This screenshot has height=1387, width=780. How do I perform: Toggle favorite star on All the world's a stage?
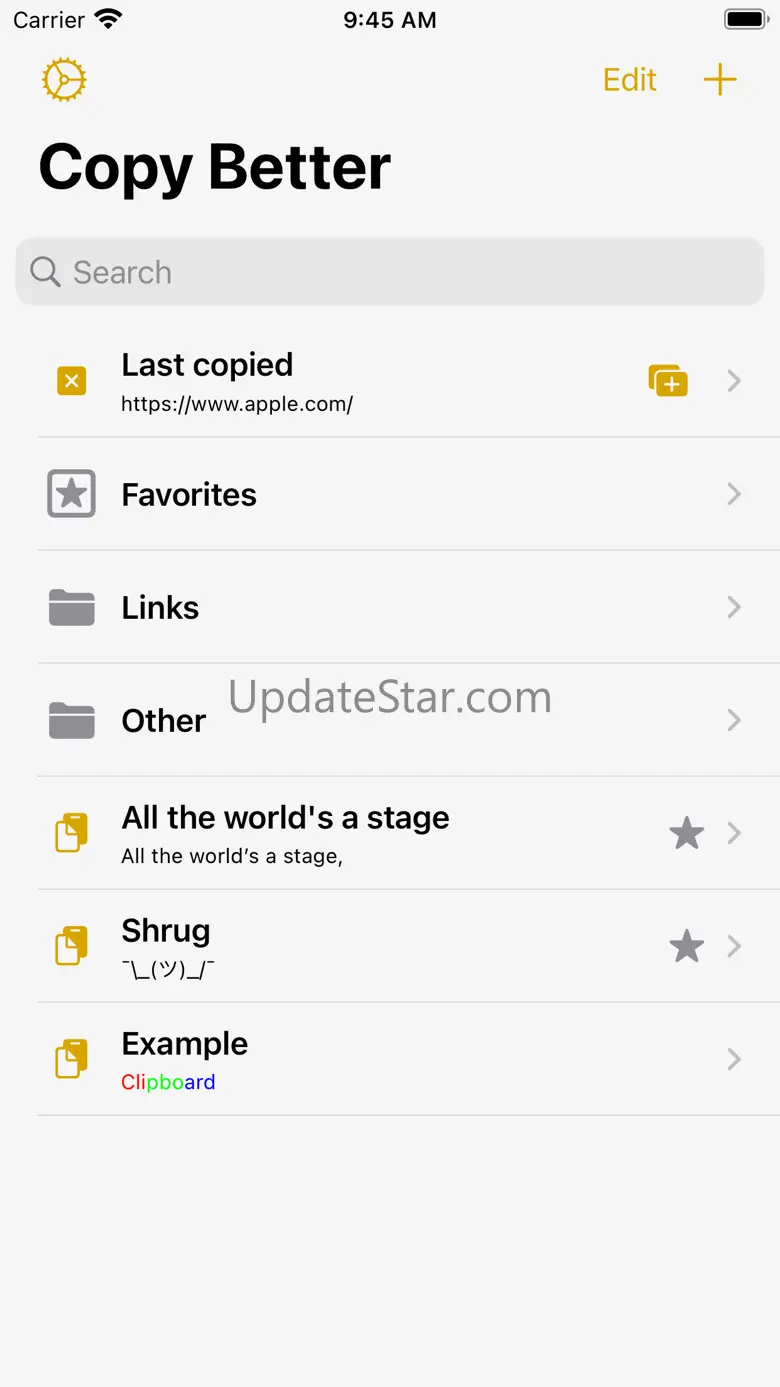click(686, 833)
